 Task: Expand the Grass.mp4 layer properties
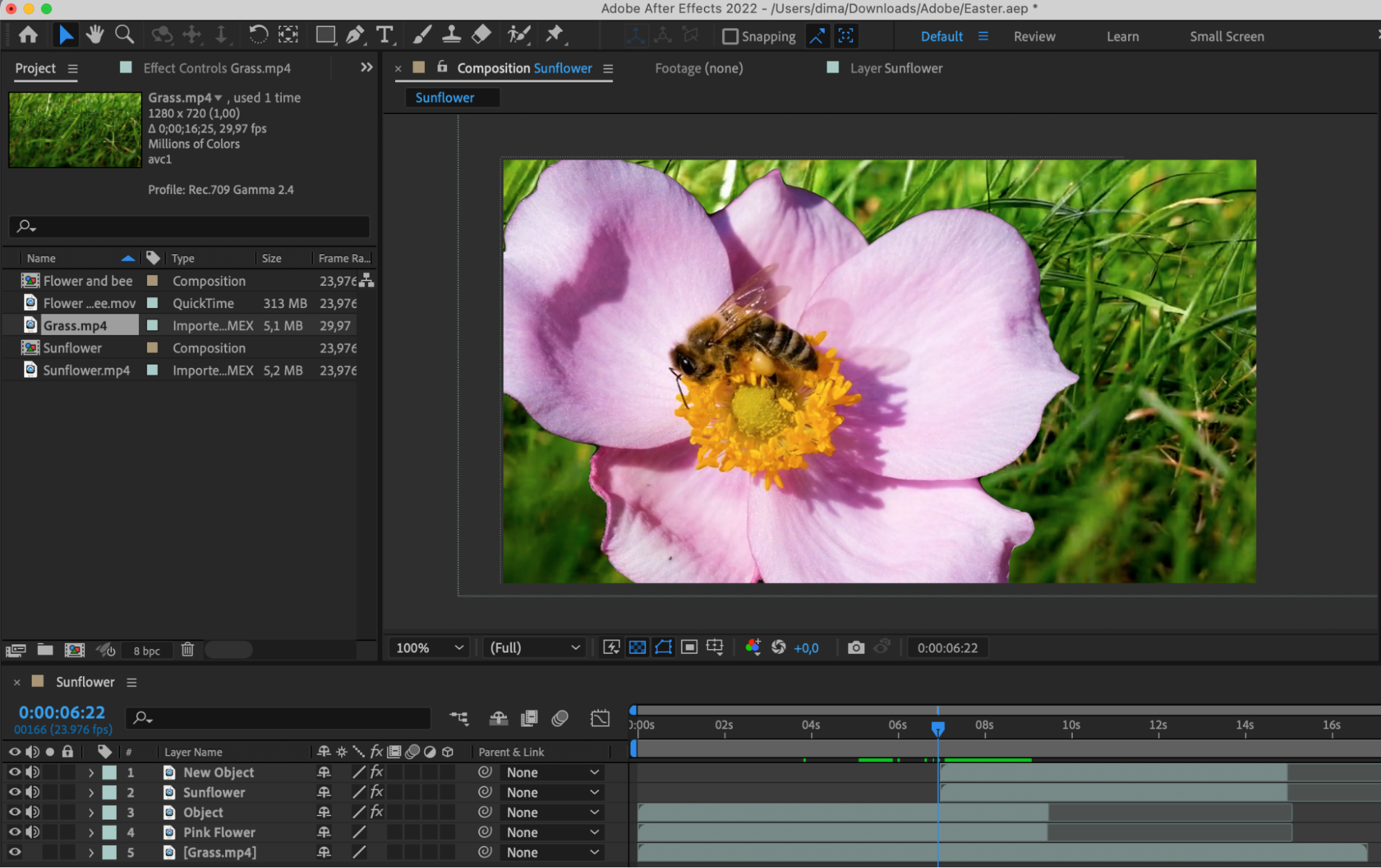pyautogui.click(x=91, y=853)
